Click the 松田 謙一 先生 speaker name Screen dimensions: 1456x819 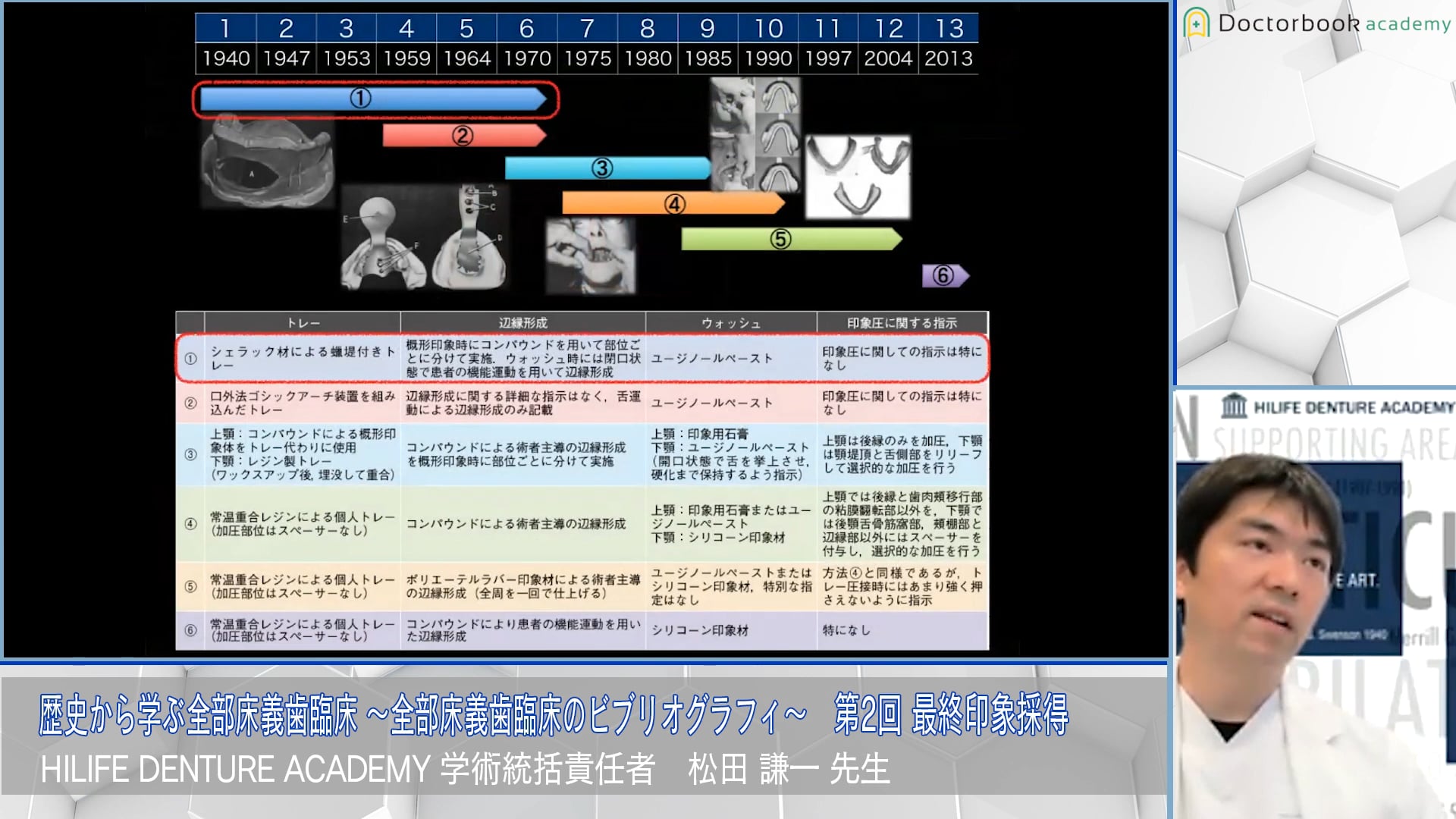(x=789, y=769)
